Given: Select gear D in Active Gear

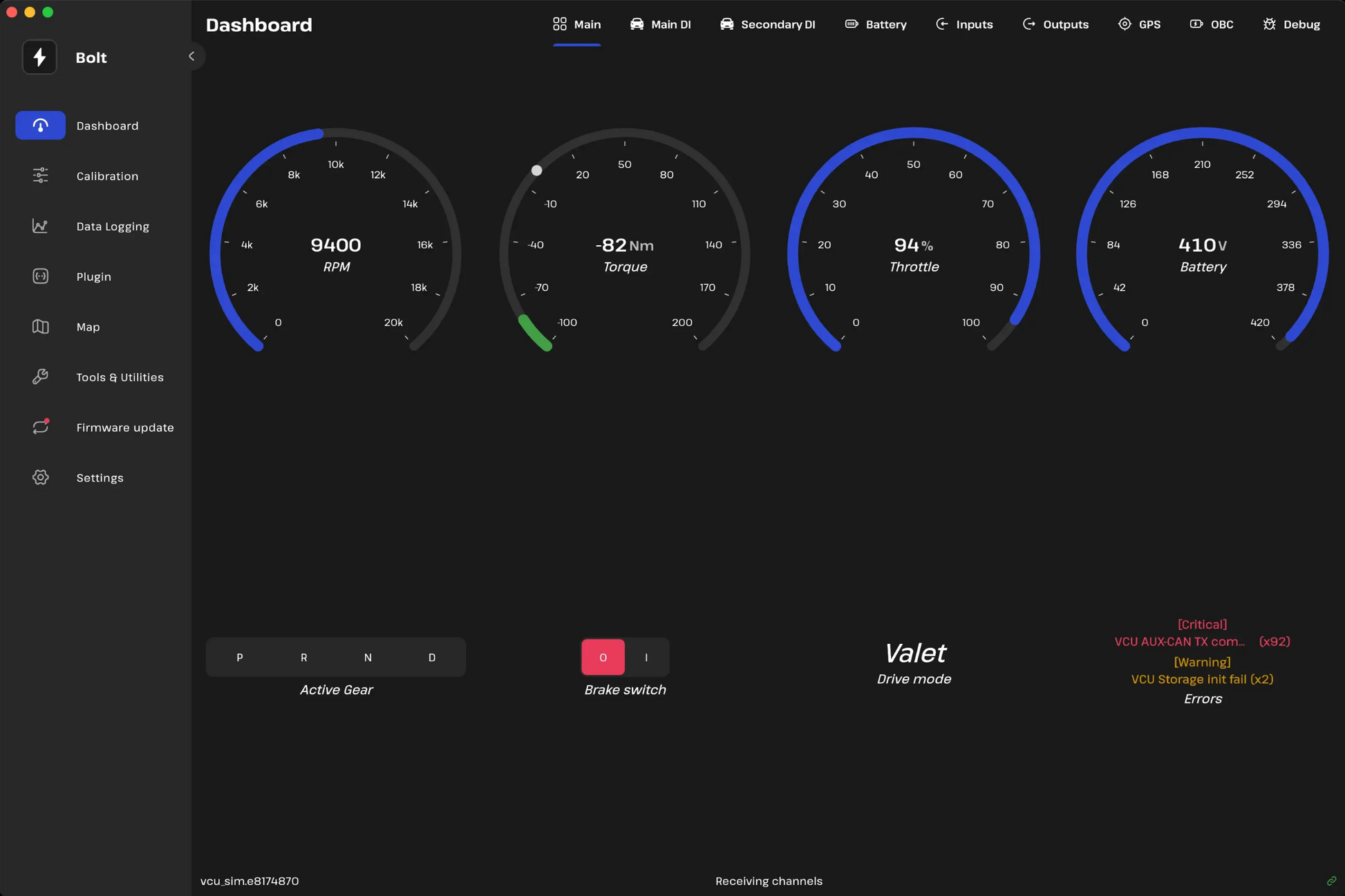Looking at the screenshot, I should tap(432, 657).
